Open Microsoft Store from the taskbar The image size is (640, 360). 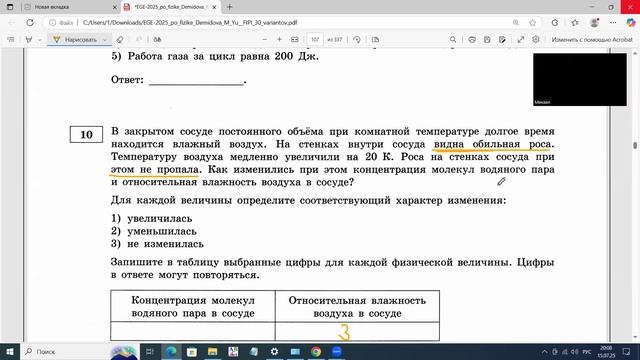tap(191, 351)
